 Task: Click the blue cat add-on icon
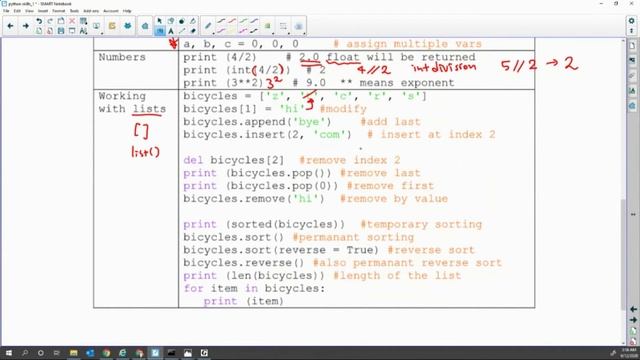[x=127, y=26]
